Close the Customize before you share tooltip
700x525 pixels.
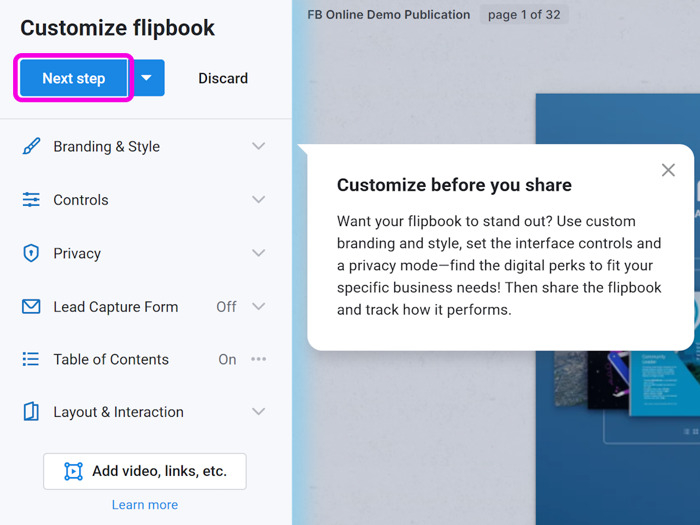(668, 170)
